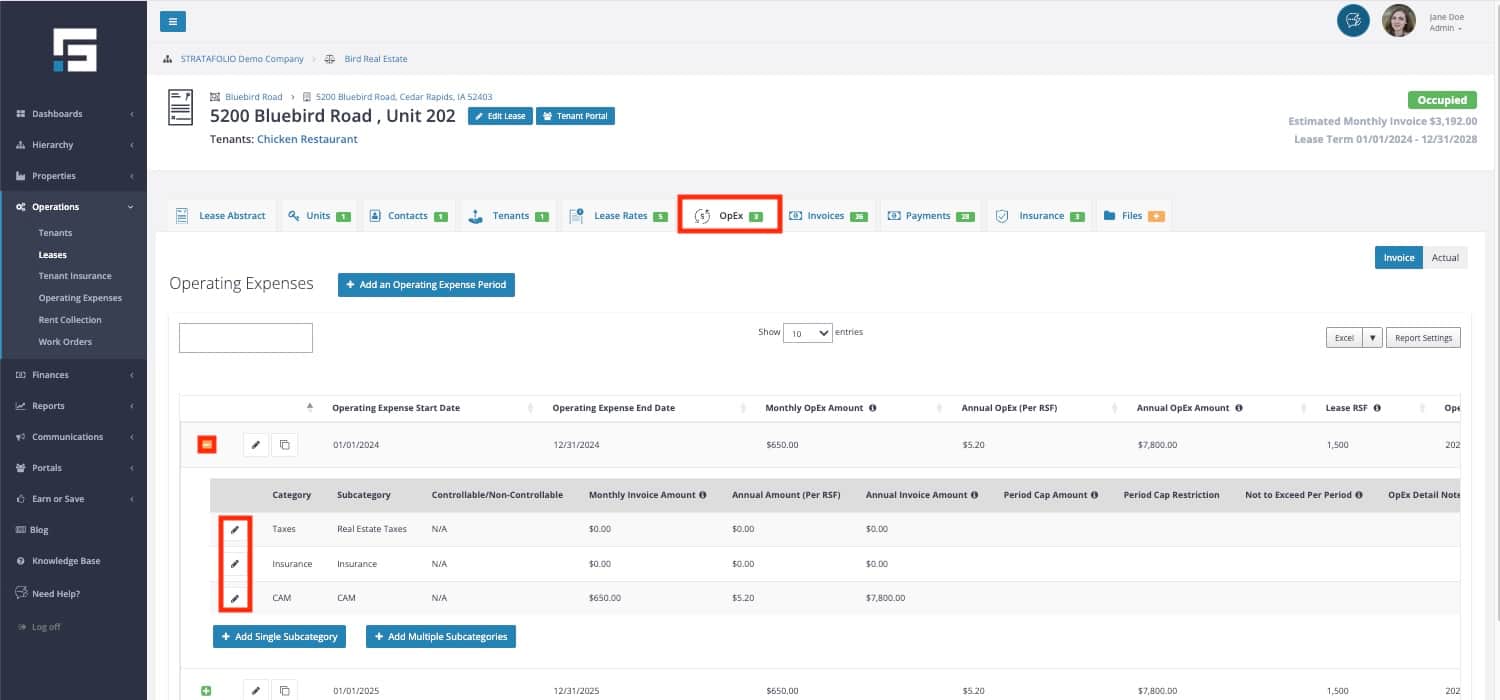Switch to Actual view toggle
This screenshot has height=700, width=1500.
1445,257
